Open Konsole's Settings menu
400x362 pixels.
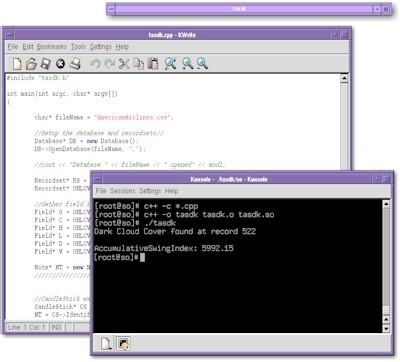click(x=150, y=191)
